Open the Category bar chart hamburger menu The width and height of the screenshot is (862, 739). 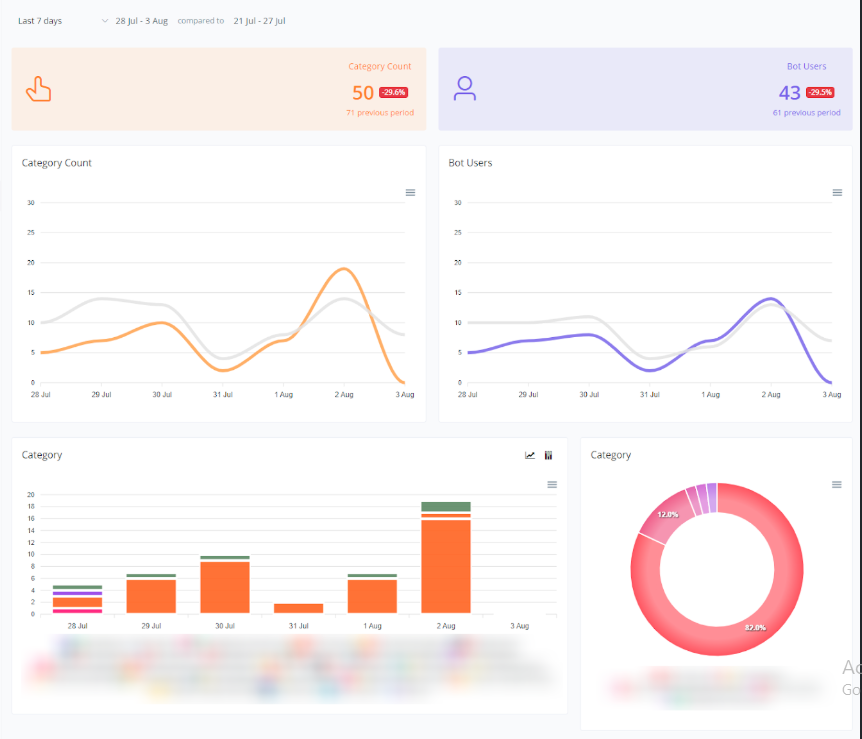[551, 485]
